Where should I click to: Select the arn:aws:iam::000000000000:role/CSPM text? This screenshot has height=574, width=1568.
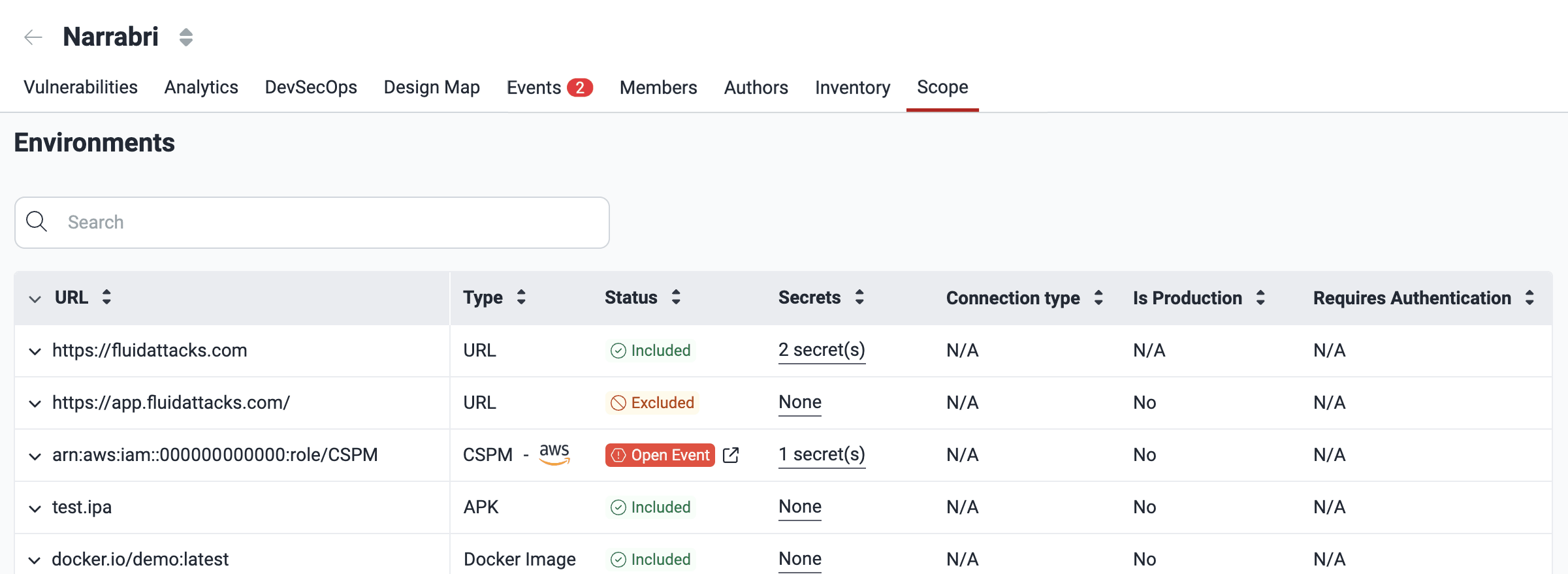click(215, 455)
